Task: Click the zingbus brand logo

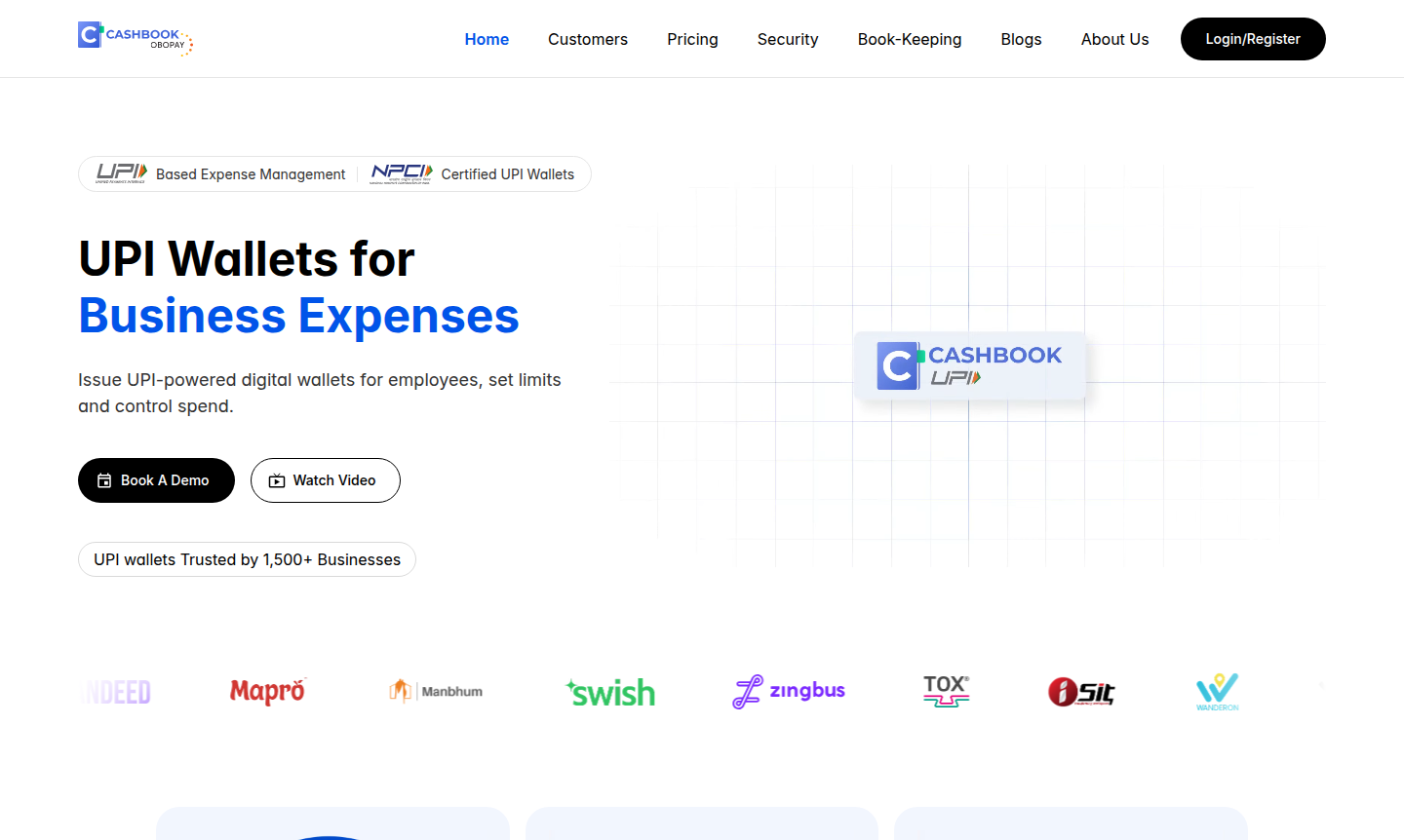Action: point(789,691)
